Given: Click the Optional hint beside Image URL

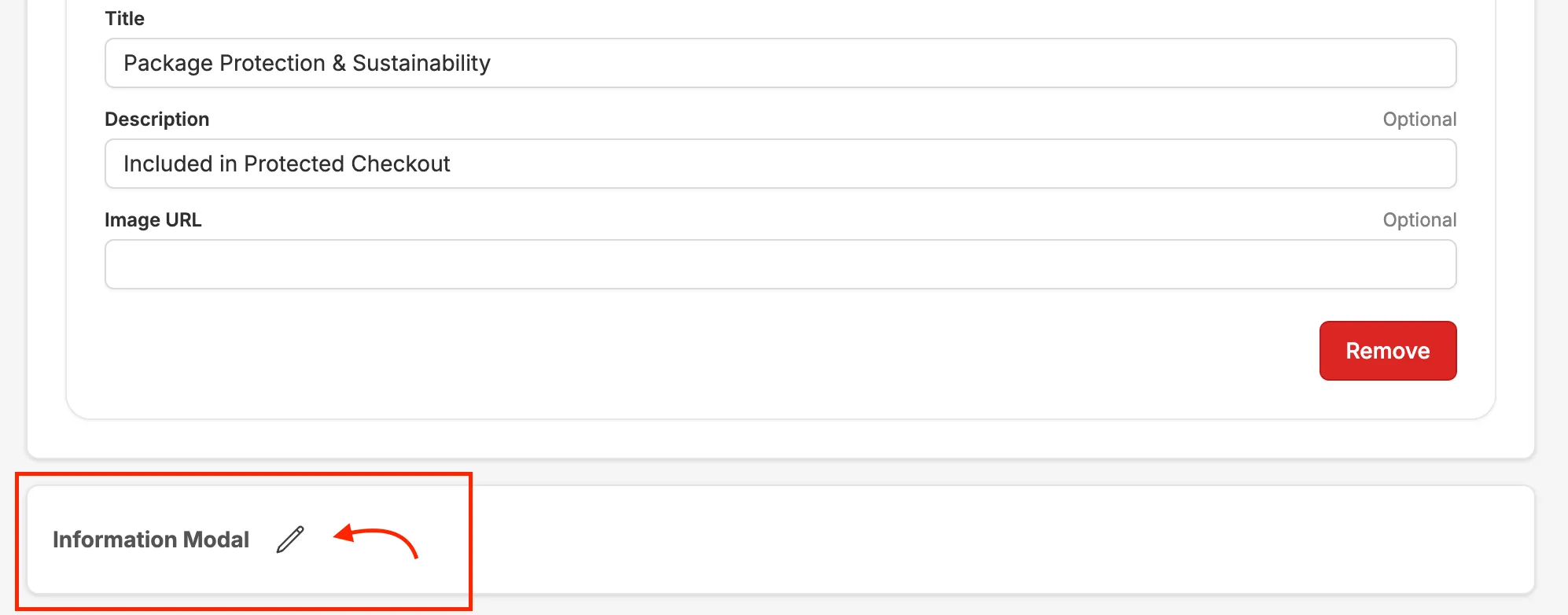Looking at the screenshot, I should pyautogui.click(x=1419, y=220).
